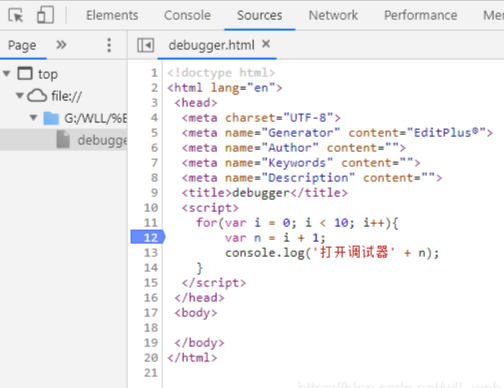Set a breakpoint on line 13
504x388 pixels.
pyautogui.click(x=151, y=253)
